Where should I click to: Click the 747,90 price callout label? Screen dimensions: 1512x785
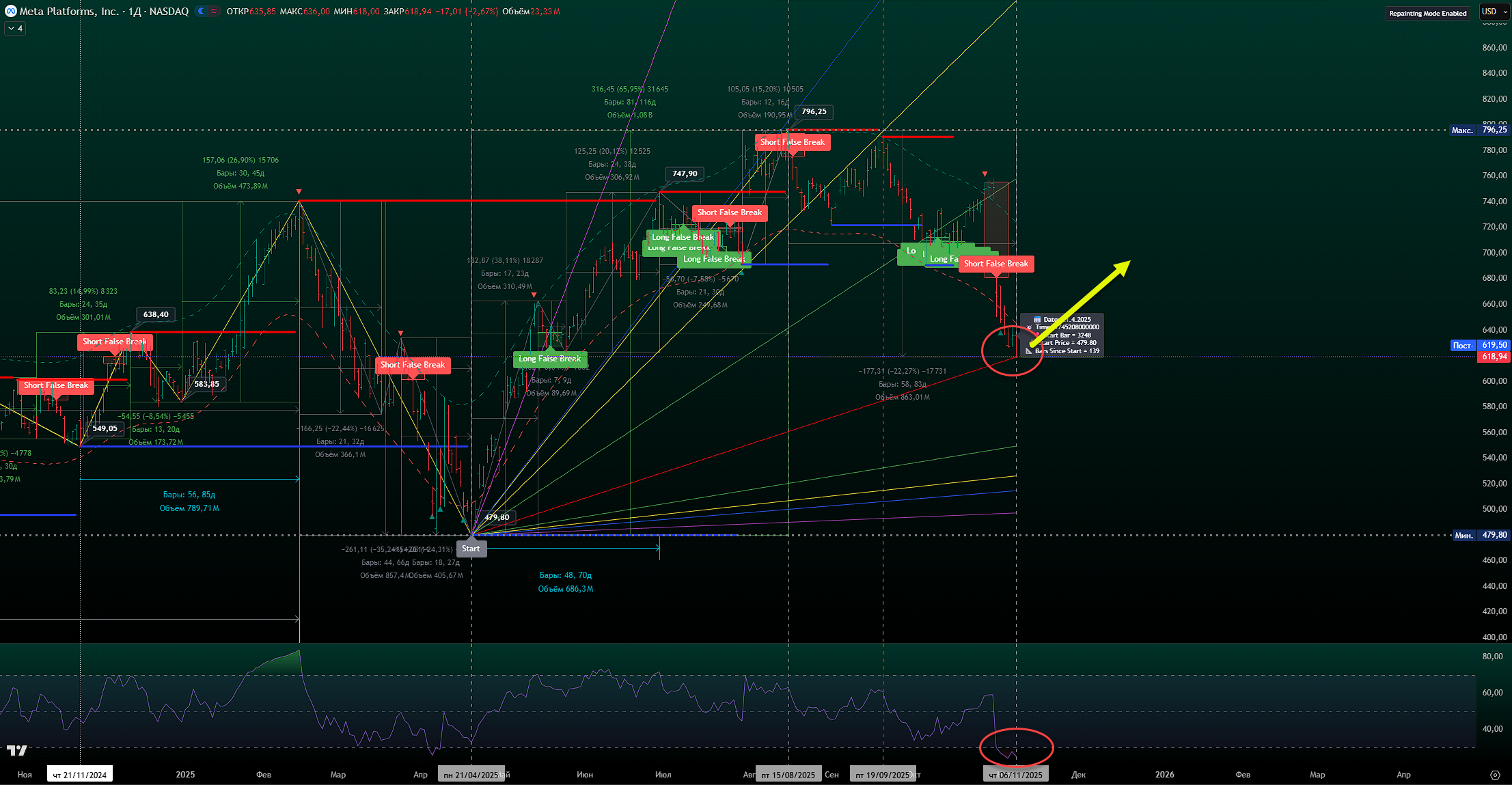coord(685,174)
